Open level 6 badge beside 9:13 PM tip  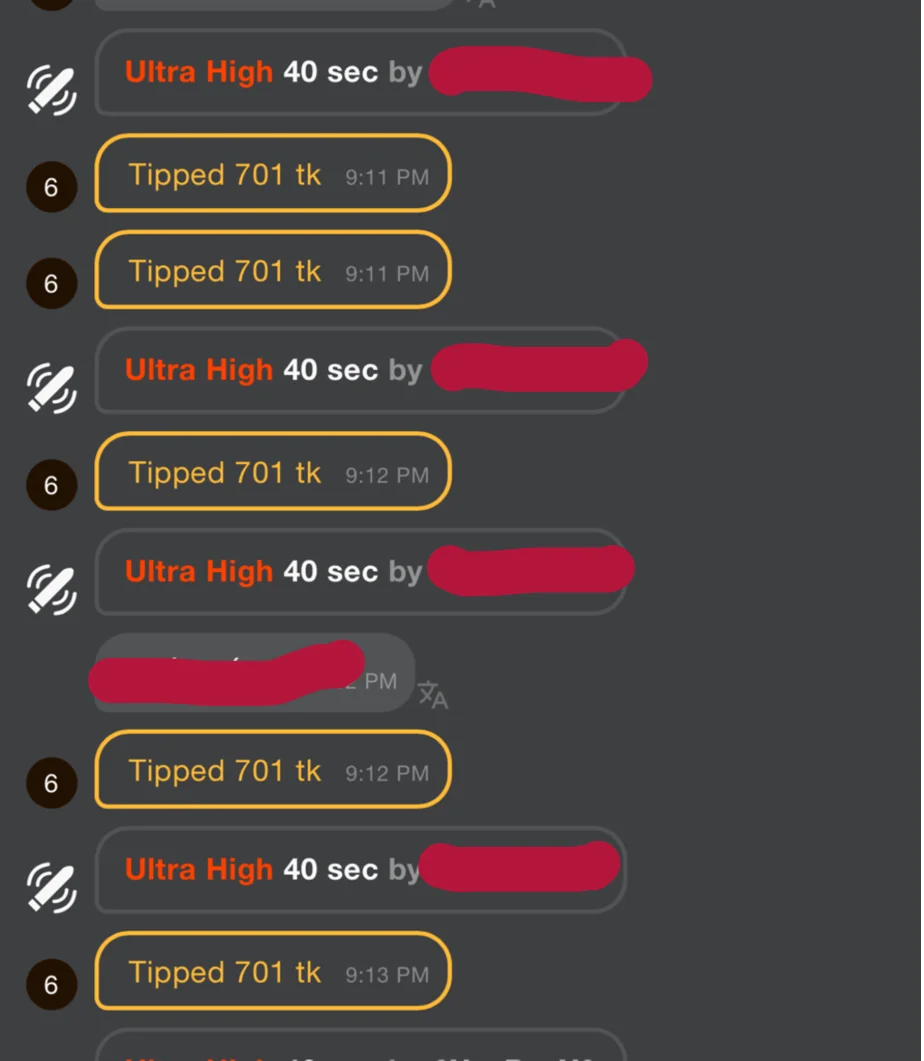point(51,985)
